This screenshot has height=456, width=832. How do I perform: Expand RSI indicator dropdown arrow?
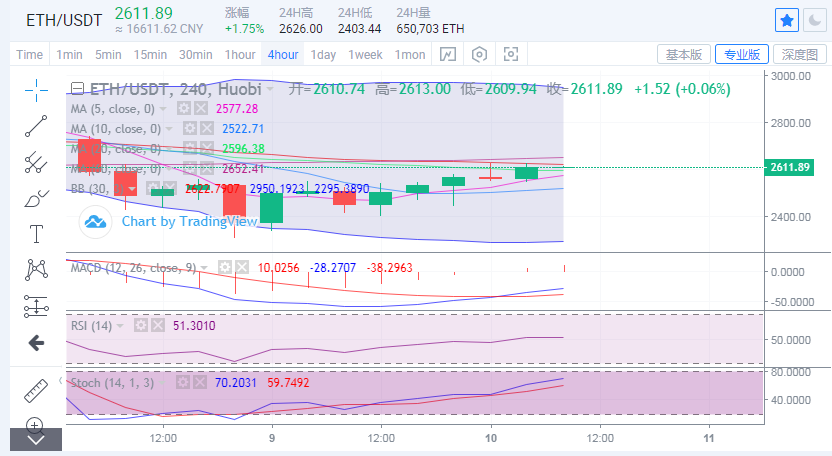pyautogui.click(x=120, y=326)
